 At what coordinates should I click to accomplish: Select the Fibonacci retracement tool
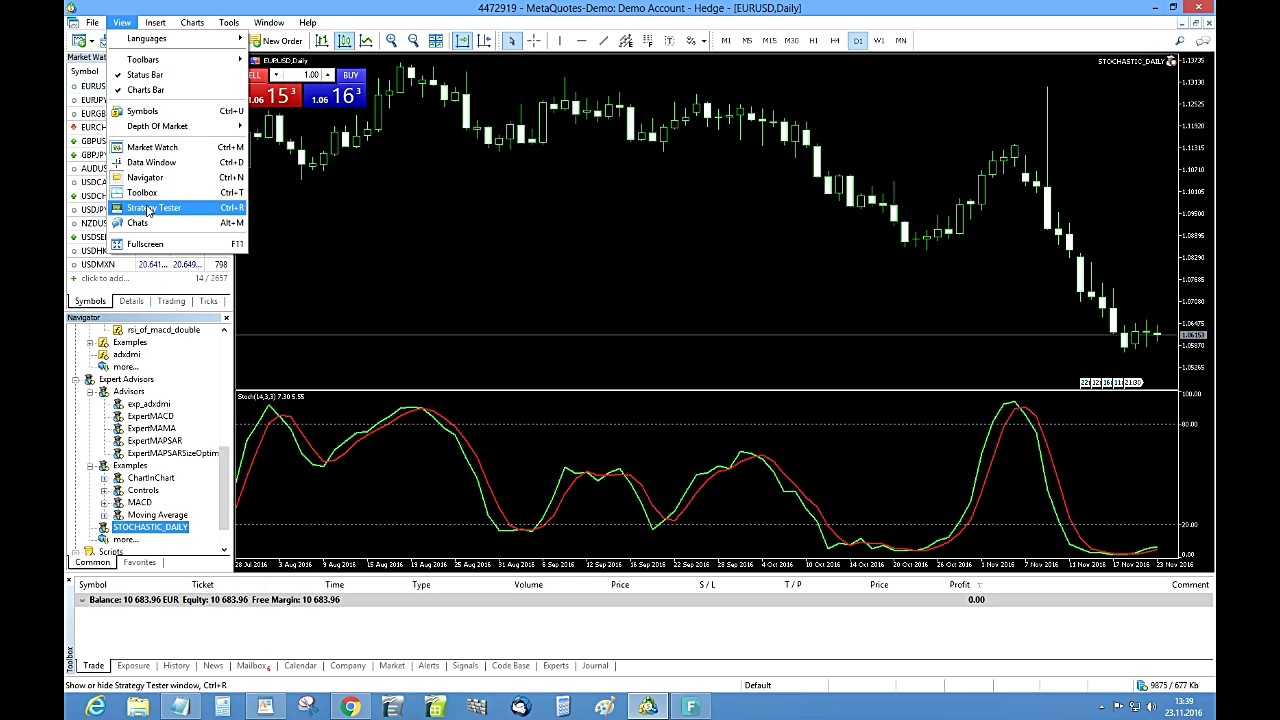tap(648, 41)
